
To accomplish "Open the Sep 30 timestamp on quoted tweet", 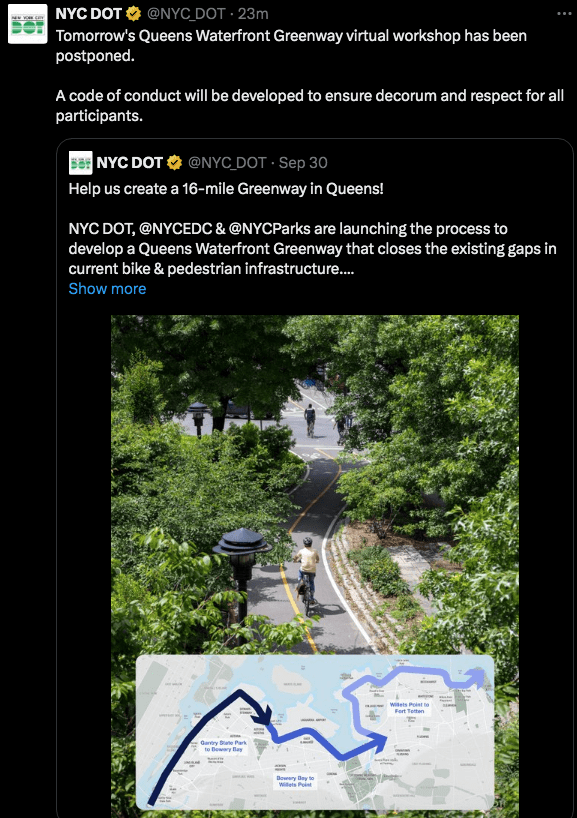I will pyautogui.click(x=303, y=163).
